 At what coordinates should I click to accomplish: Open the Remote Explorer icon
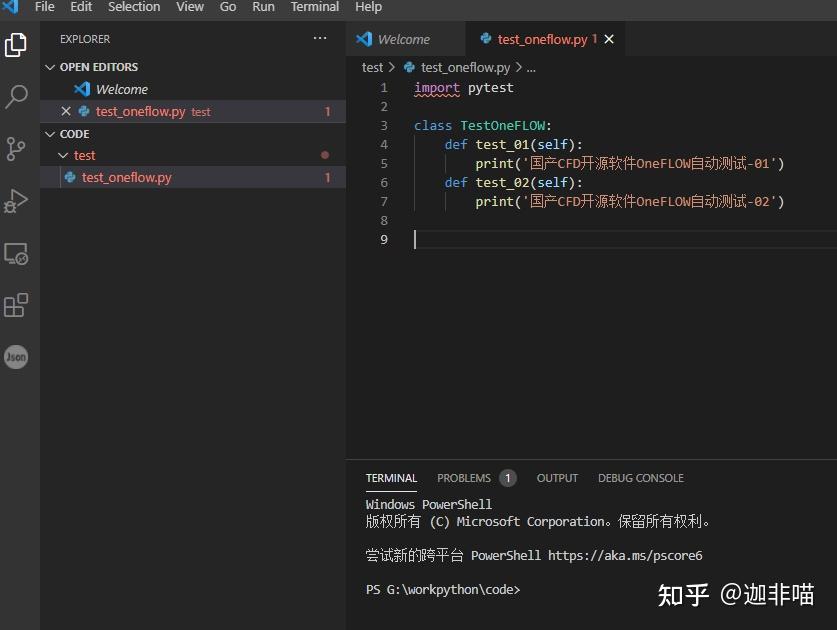point(16,253)
